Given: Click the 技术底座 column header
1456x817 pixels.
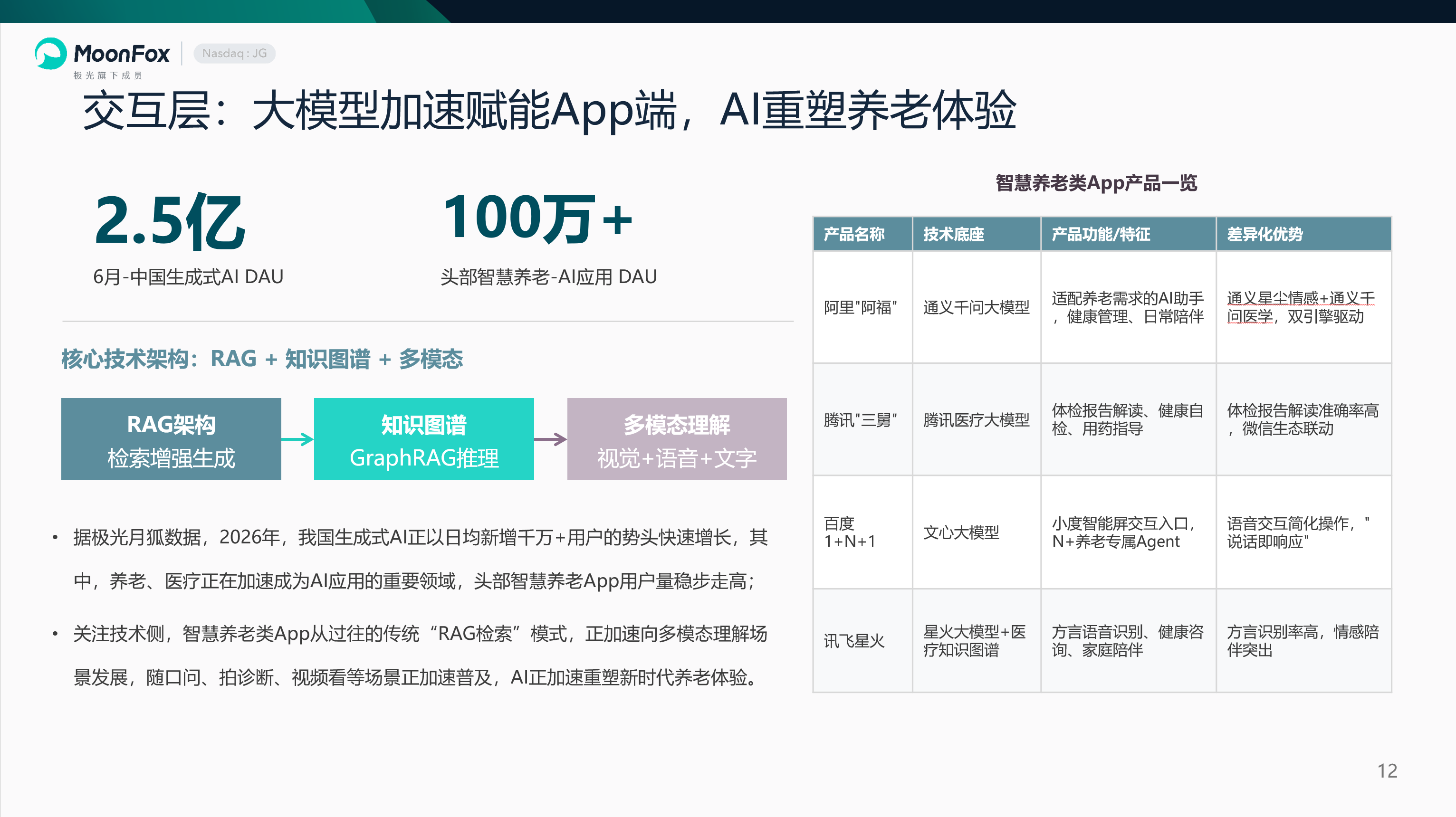Looking at the screenshot, I should [x=976, y=234].
